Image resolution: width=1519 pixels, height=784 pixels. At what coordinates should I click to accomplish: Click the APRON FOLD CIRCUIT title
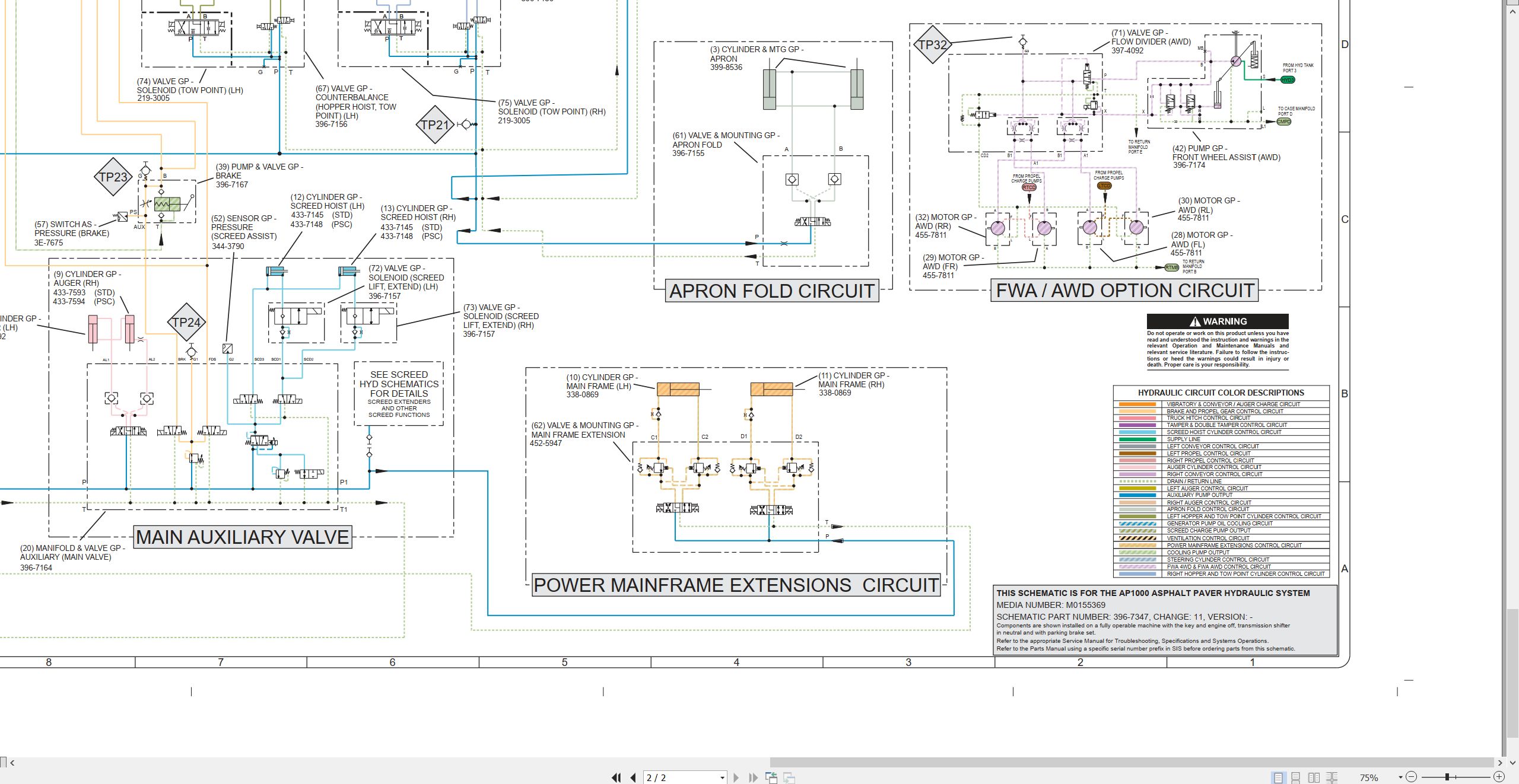(x=772, y=291)
